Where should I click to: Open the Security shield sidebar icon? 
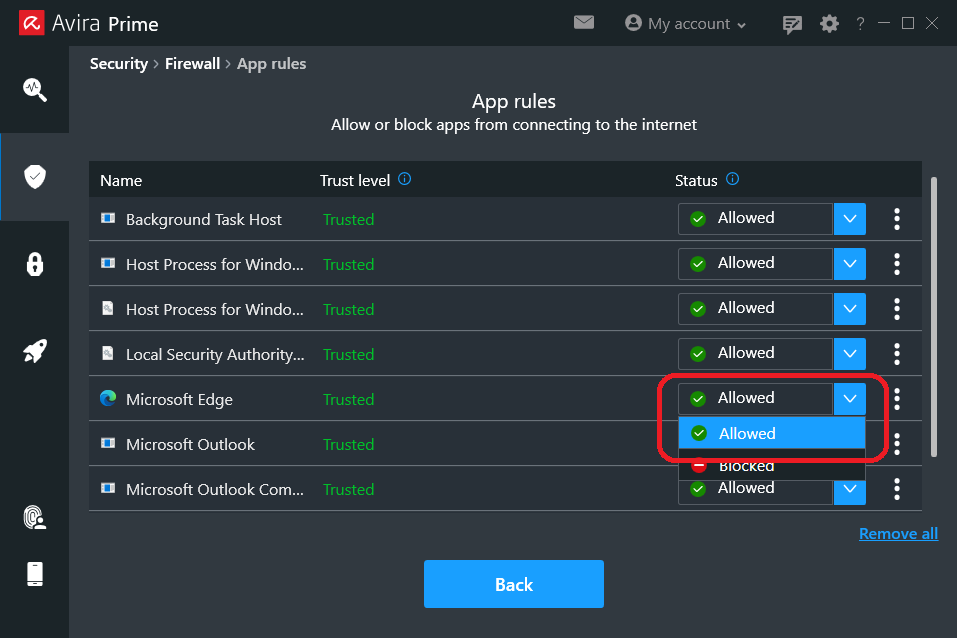[x=35, y=176]
